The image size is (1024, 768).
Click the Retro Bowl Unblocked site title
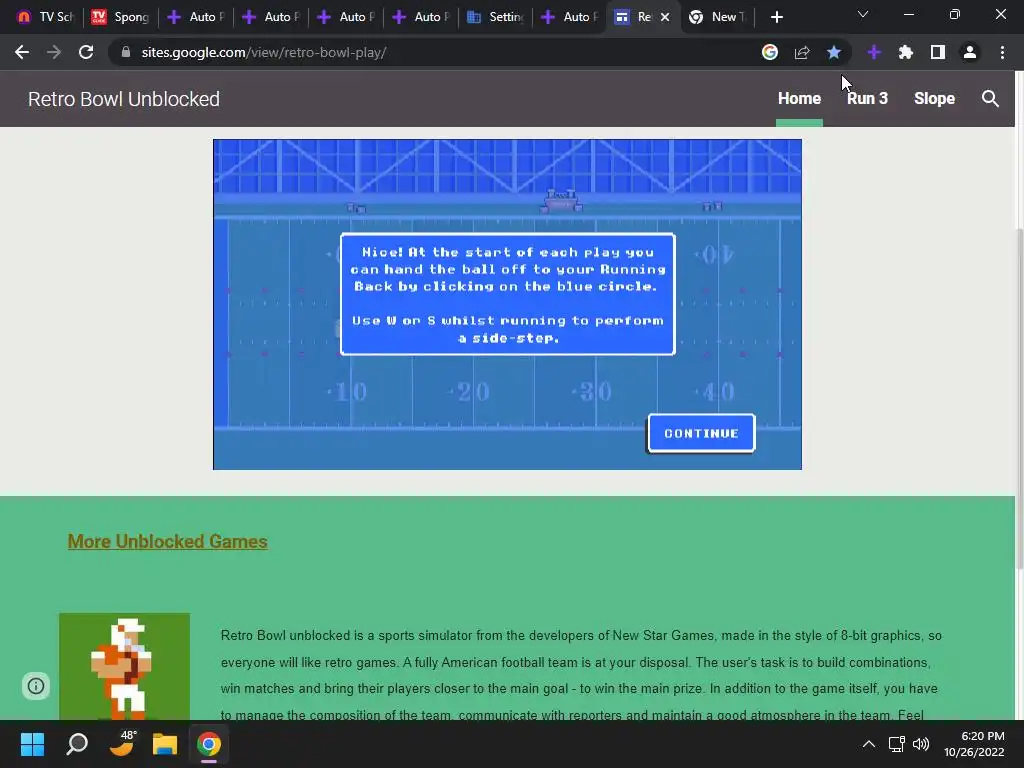coord(123,99)
